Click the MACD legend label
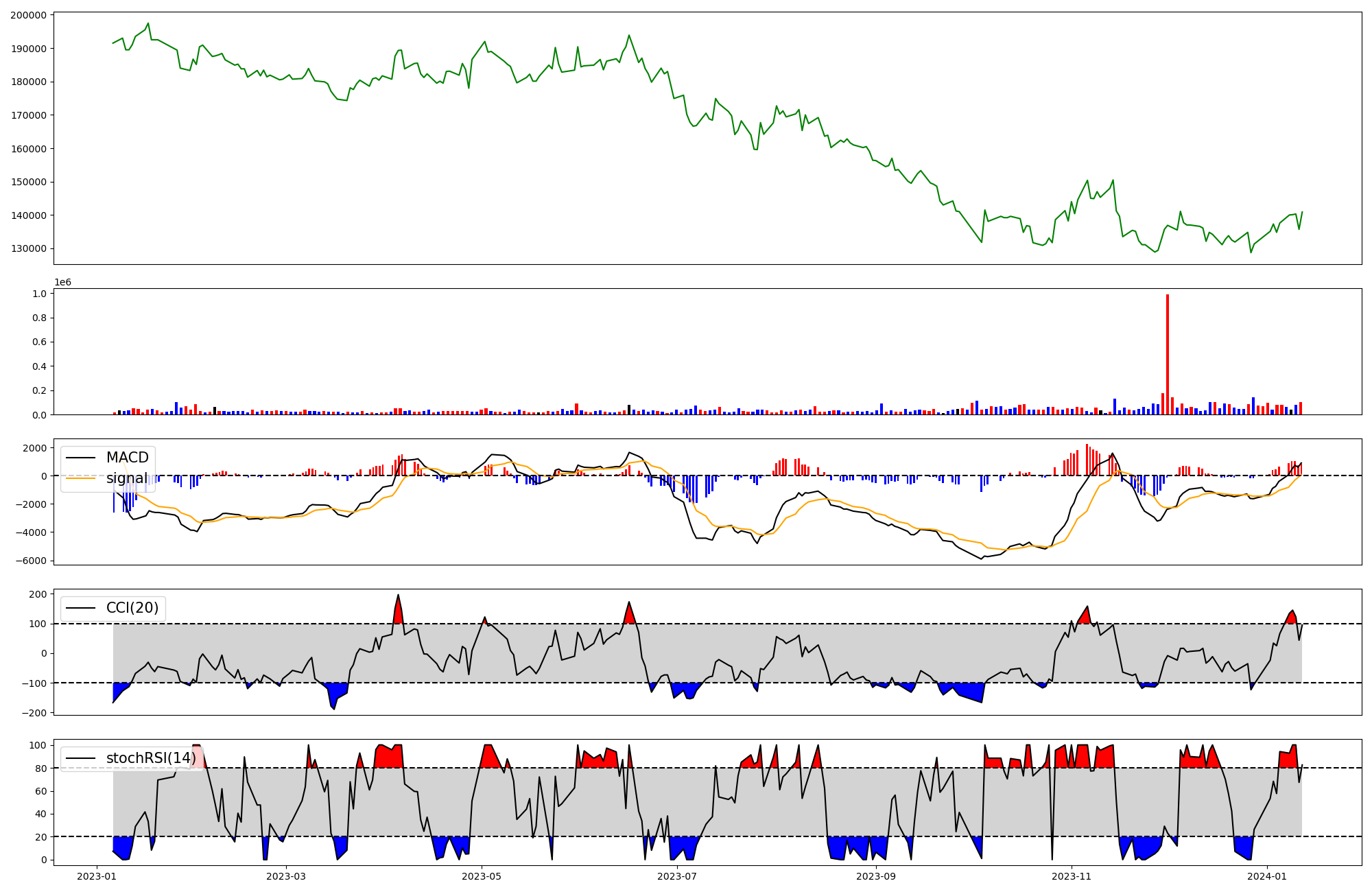Viewport: 1372px width, 892px height. point(127,458)
